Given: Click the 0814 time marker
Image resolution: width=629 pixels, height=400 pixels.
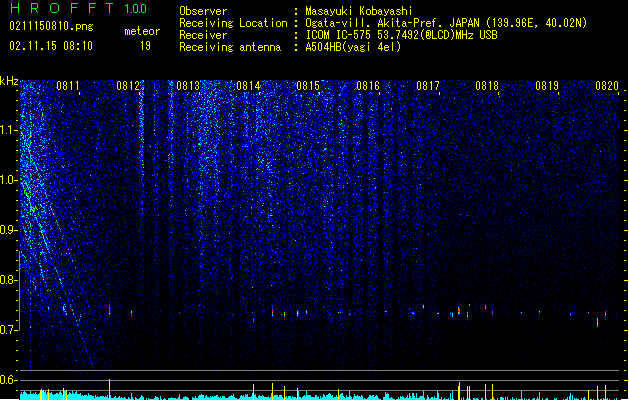Looking at the screenshot, I should (x=248, y=86).
